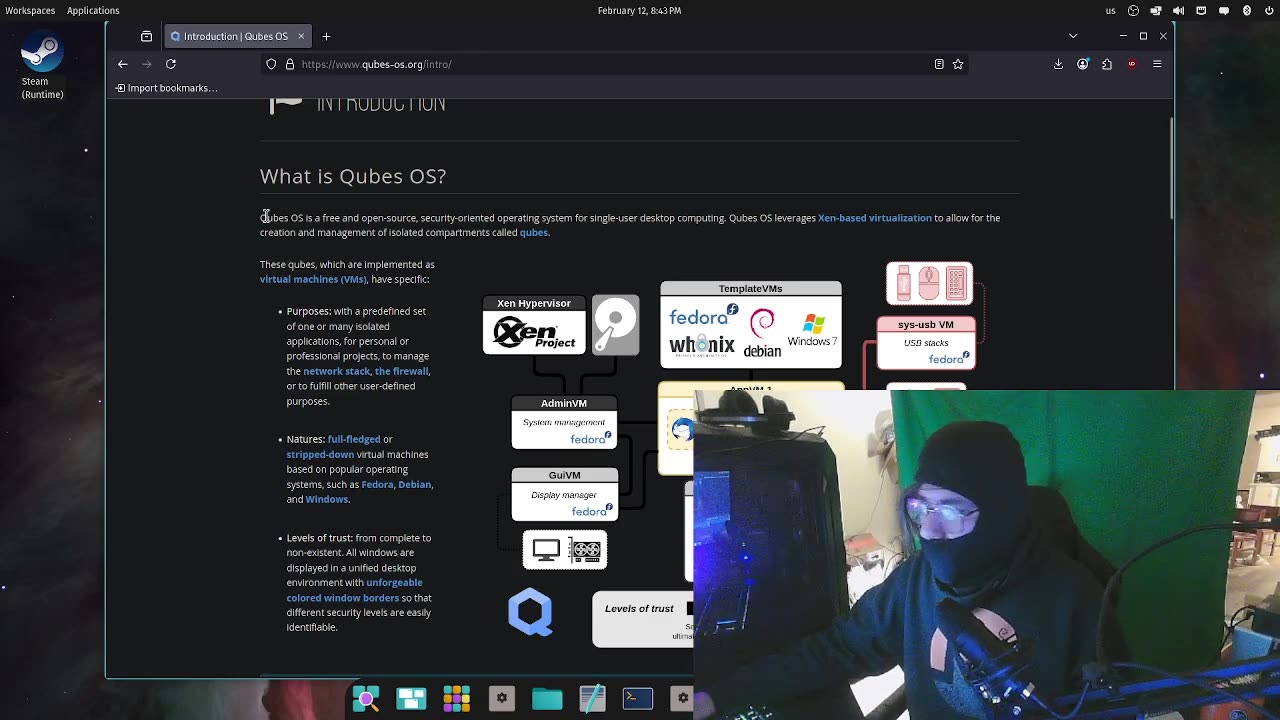Bookmark this page with star icon
The height and width of the screenshot is (720, 1280).
point(958,64)
